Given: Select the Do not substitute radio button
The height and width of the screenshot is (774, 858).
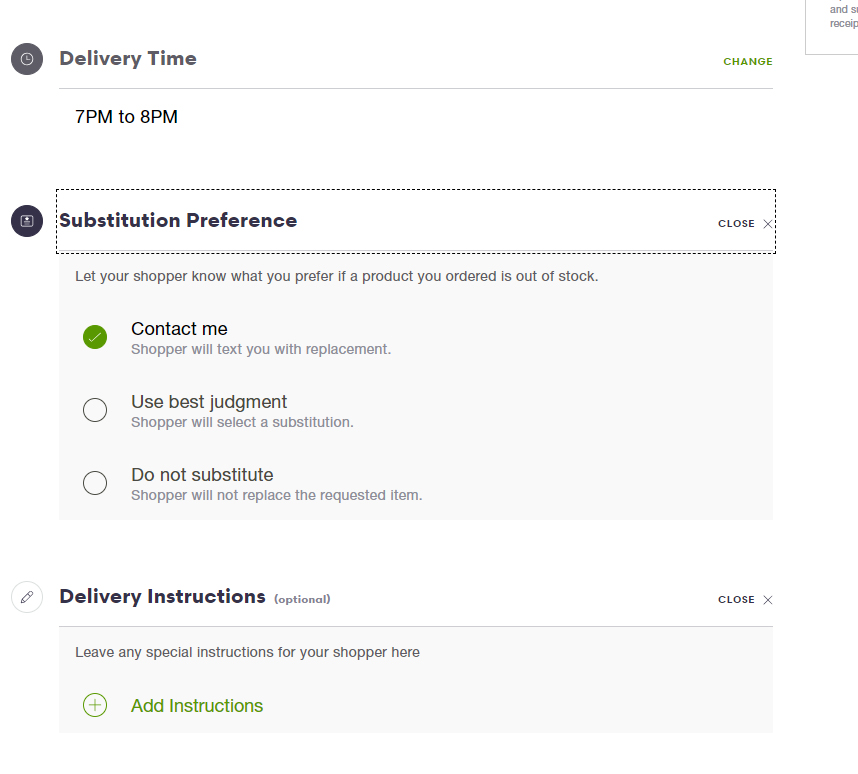Looking at the screenshot, I should [x=95, y=483].
